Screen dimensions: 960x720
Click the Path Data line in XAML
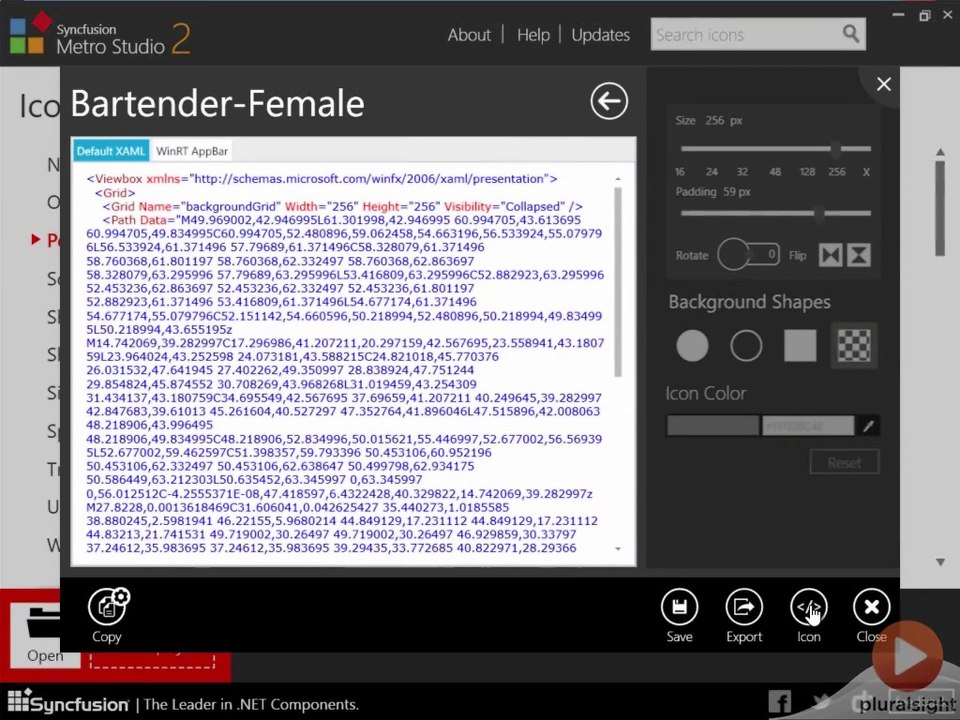coord(342,220)
